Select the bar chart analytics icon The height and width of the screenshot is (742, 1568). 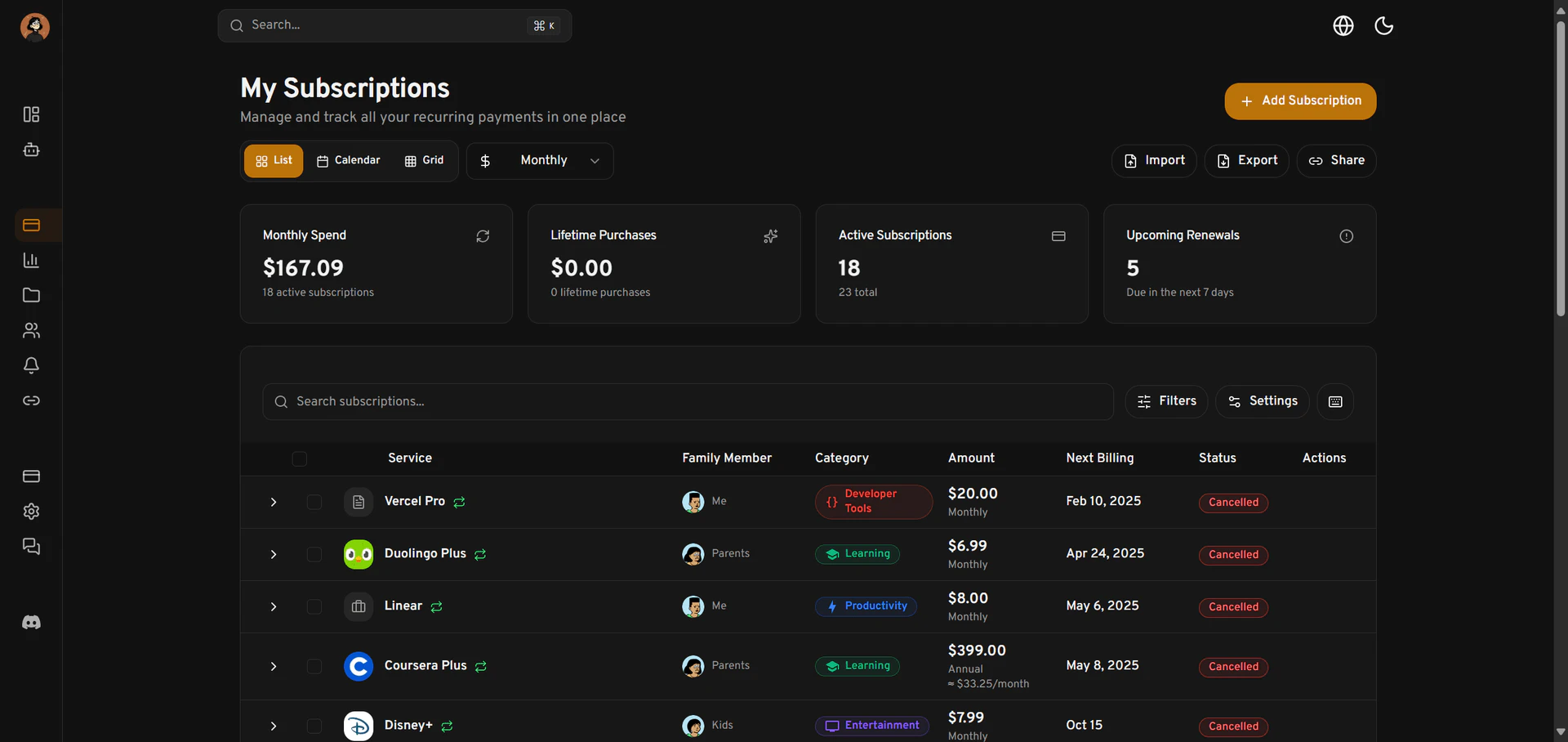click(x=31, y=260)
